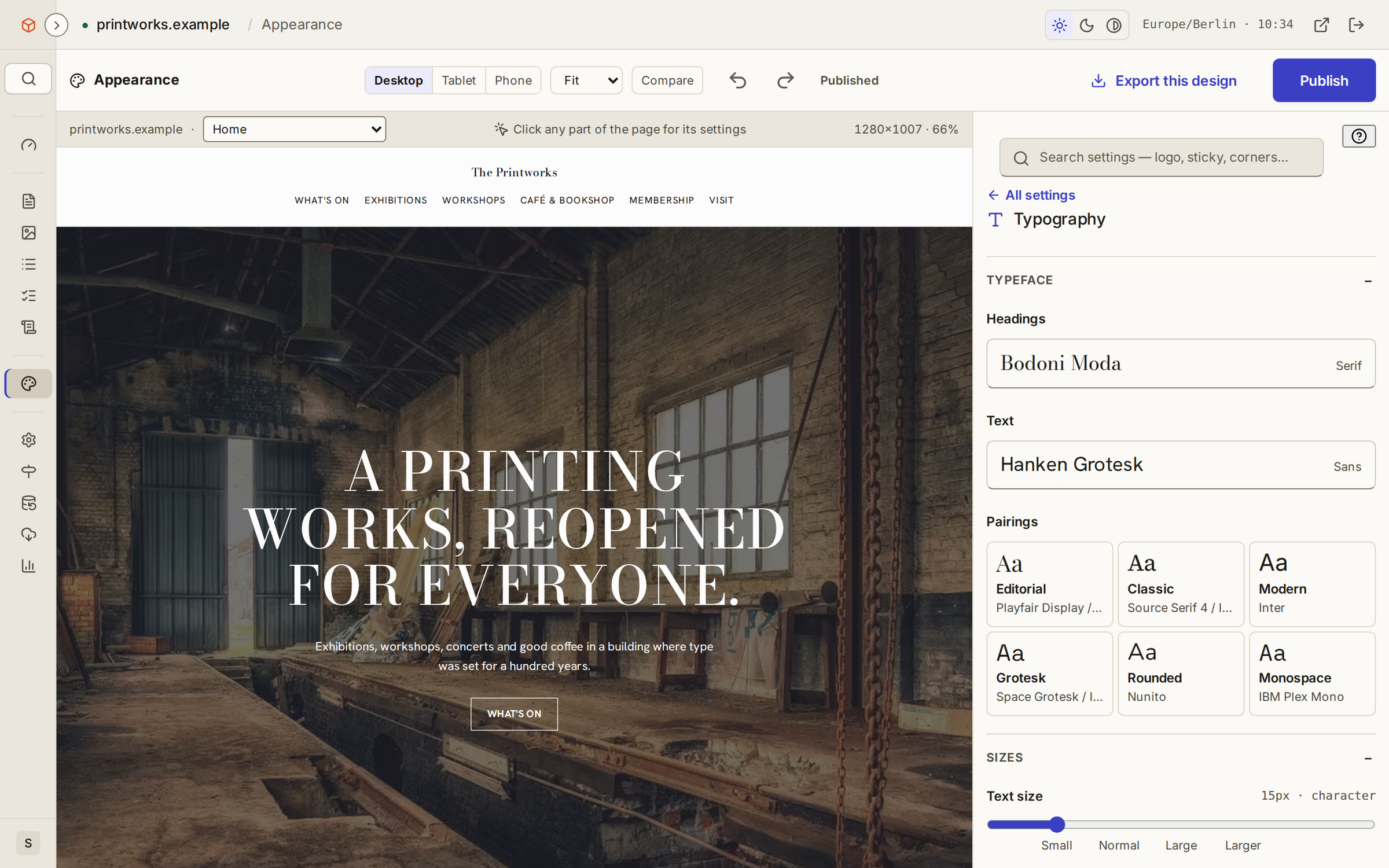
Task: Open the Home page selector dropdown
Action: 295,129
